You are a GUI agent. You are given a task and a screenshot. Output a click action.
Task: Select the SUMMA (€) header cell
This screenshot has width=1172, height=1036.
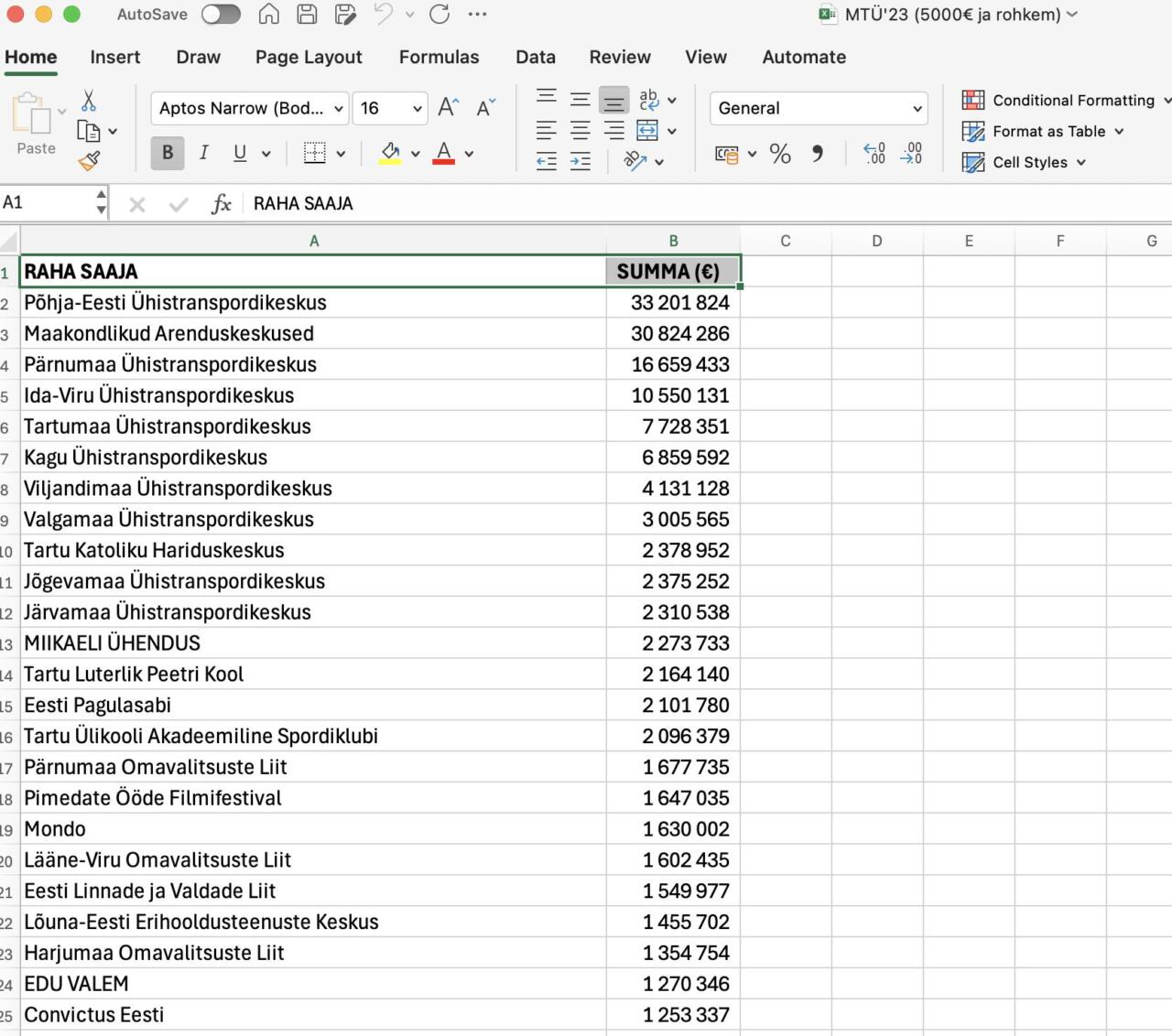(673, 272)
